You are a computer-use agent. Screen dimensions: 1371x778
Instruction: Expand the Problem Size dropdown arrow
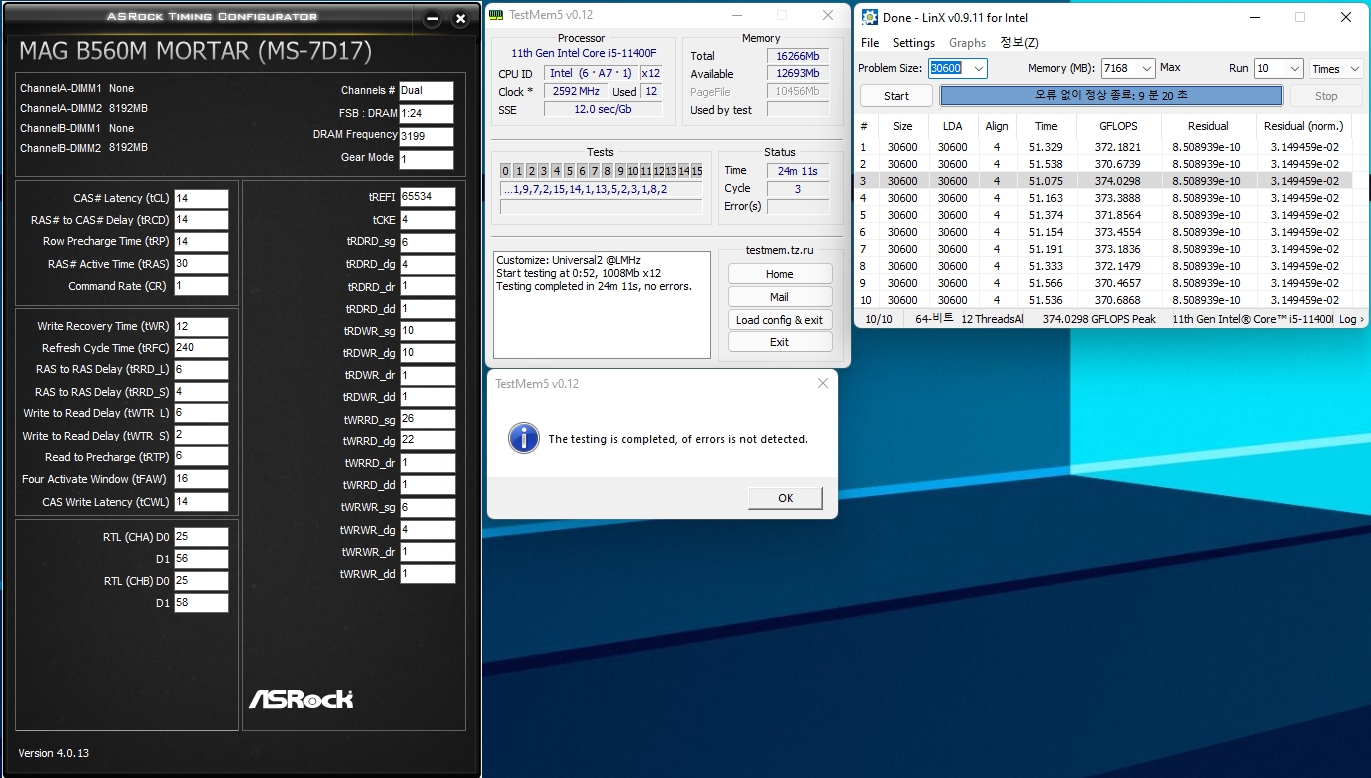click(x=978, y=69)
